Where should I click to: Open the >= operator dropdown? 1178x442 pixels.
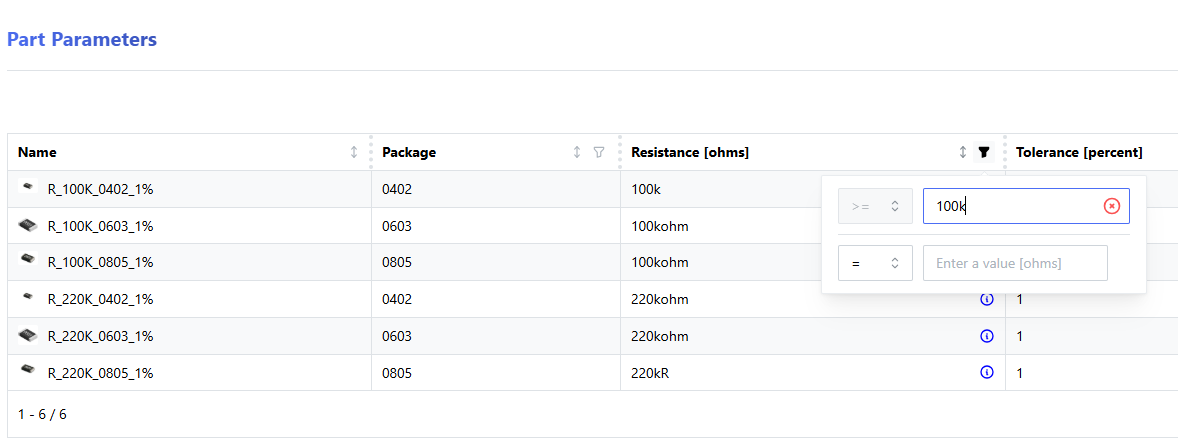click(x=875, y=206)
